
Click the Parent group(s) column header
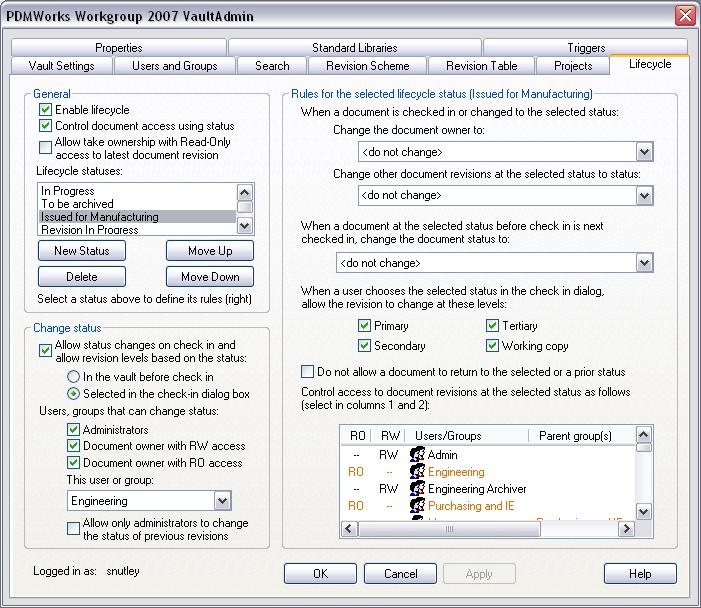click(x=582, y=435)
